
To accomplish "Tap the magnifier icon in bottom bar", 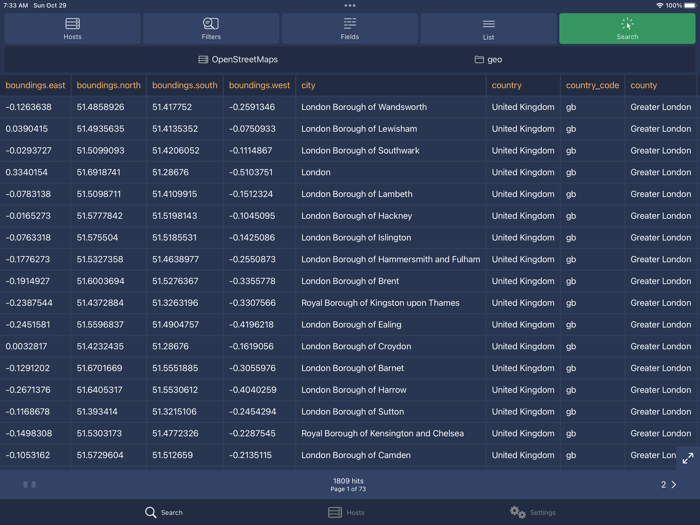I will pos(150,512).
